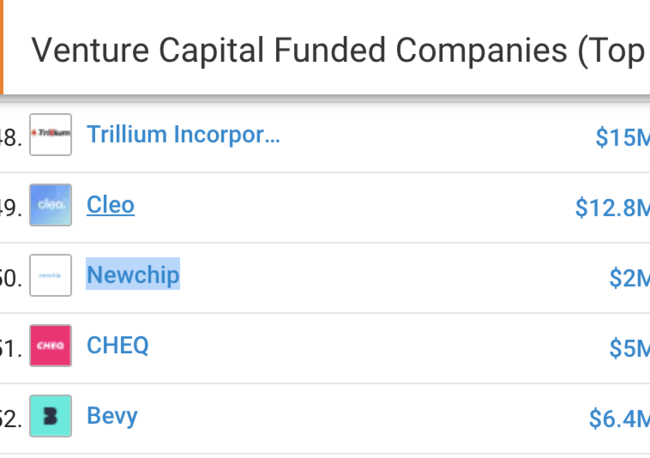The width and height of the screenshot is (650, 458).
Task: Click the teal Bevy logo icon
Action: tap(51, 416)
